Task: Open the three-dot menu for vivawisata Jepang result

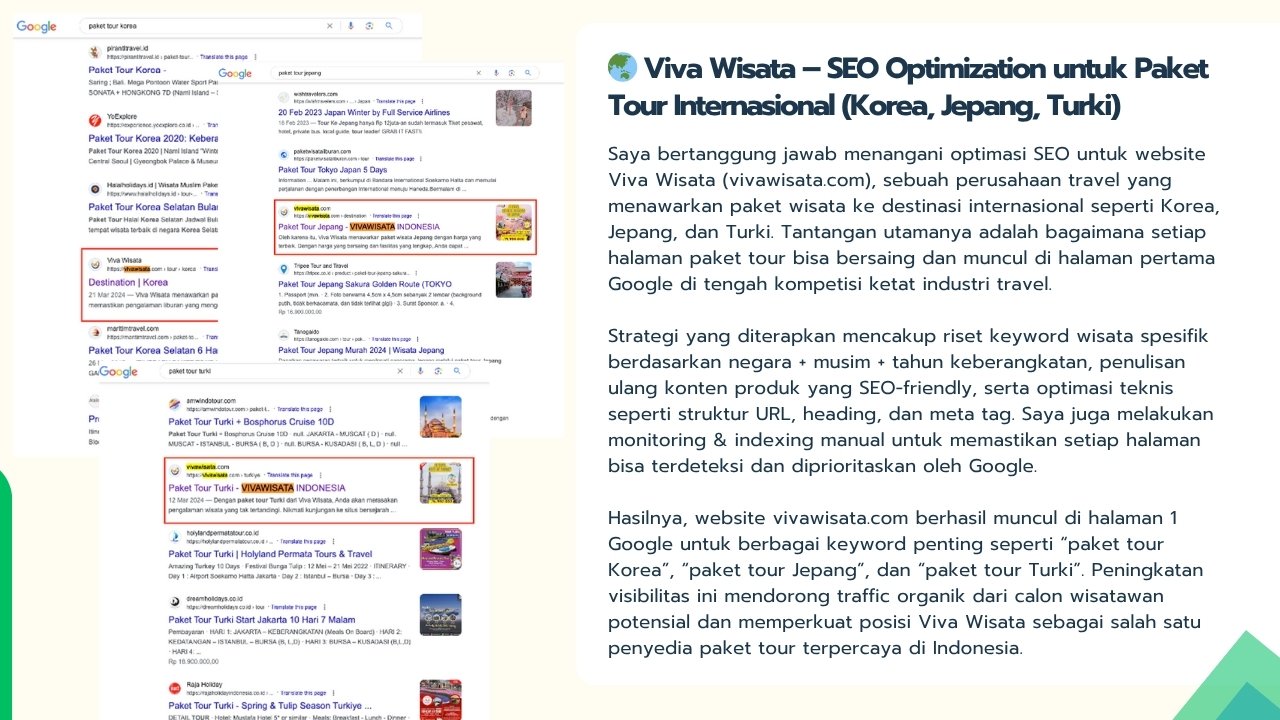Action: pos(419,215)
